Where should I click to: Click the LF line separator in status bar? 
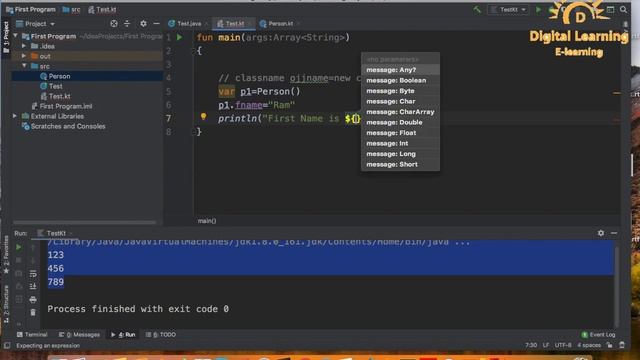pos(546,345)
